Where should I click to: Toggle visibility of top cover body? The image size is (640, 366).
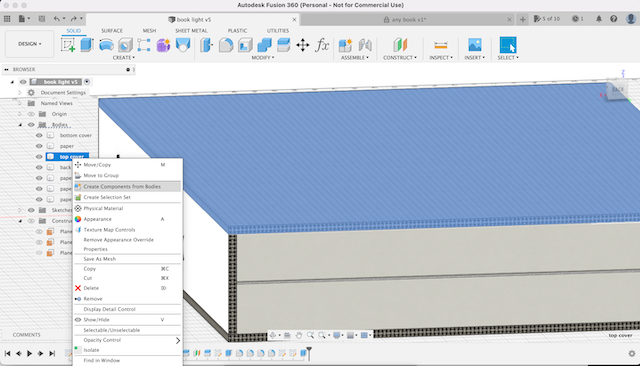[x=39, y=157]
